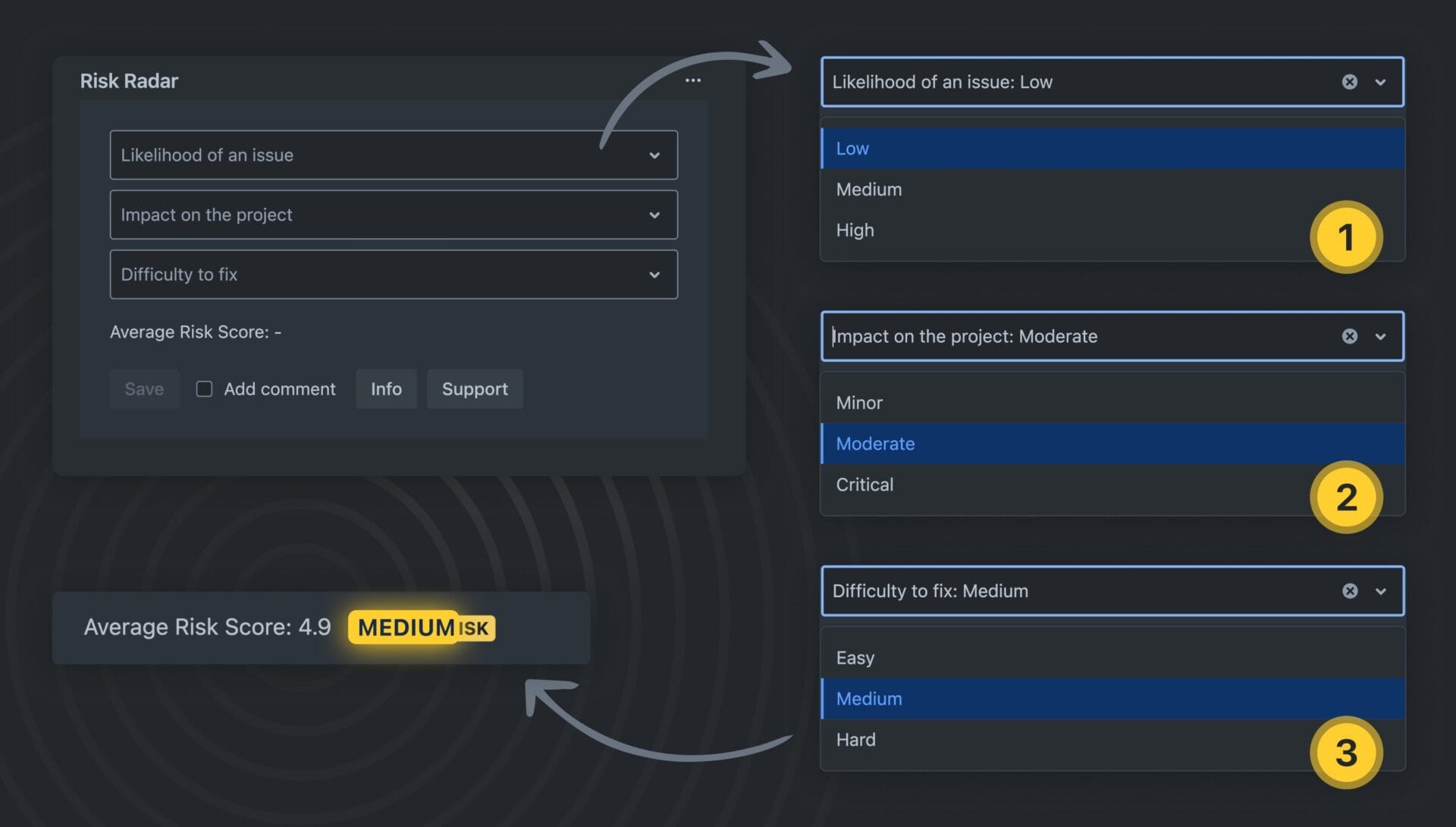Open the Risk Radar three-dot menu
Image resolution: width=1456 pixels, height=827 pixels.
point(692,80)
